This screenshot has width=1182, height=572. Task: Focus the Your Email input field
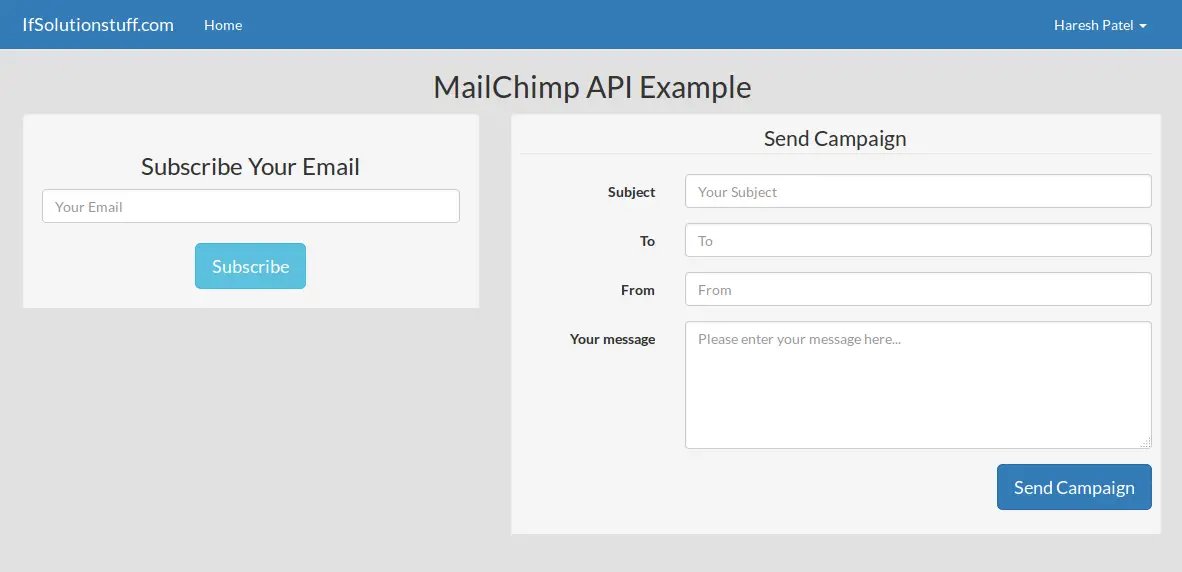(250, 207)
